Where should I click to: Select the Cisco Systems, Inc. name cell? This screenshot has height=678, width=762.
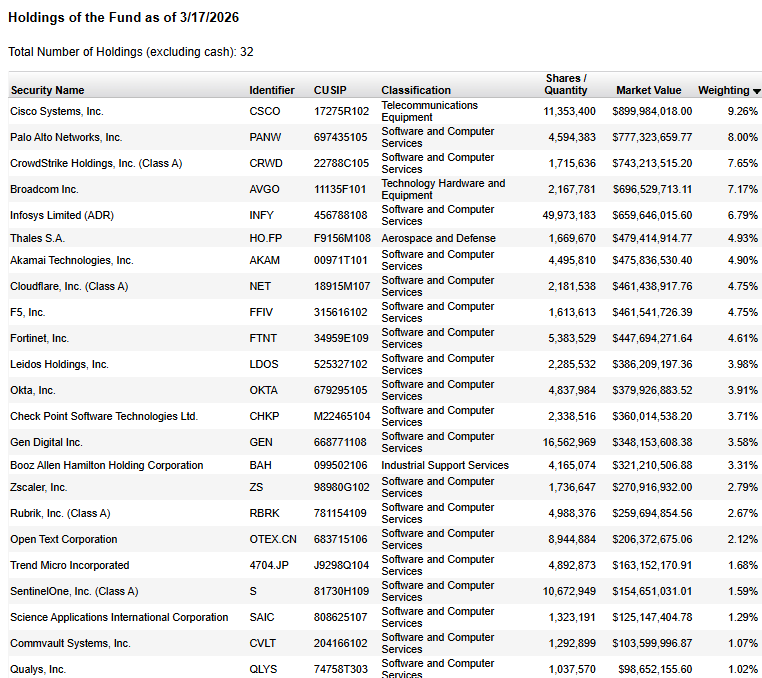(x=56, y=111)
